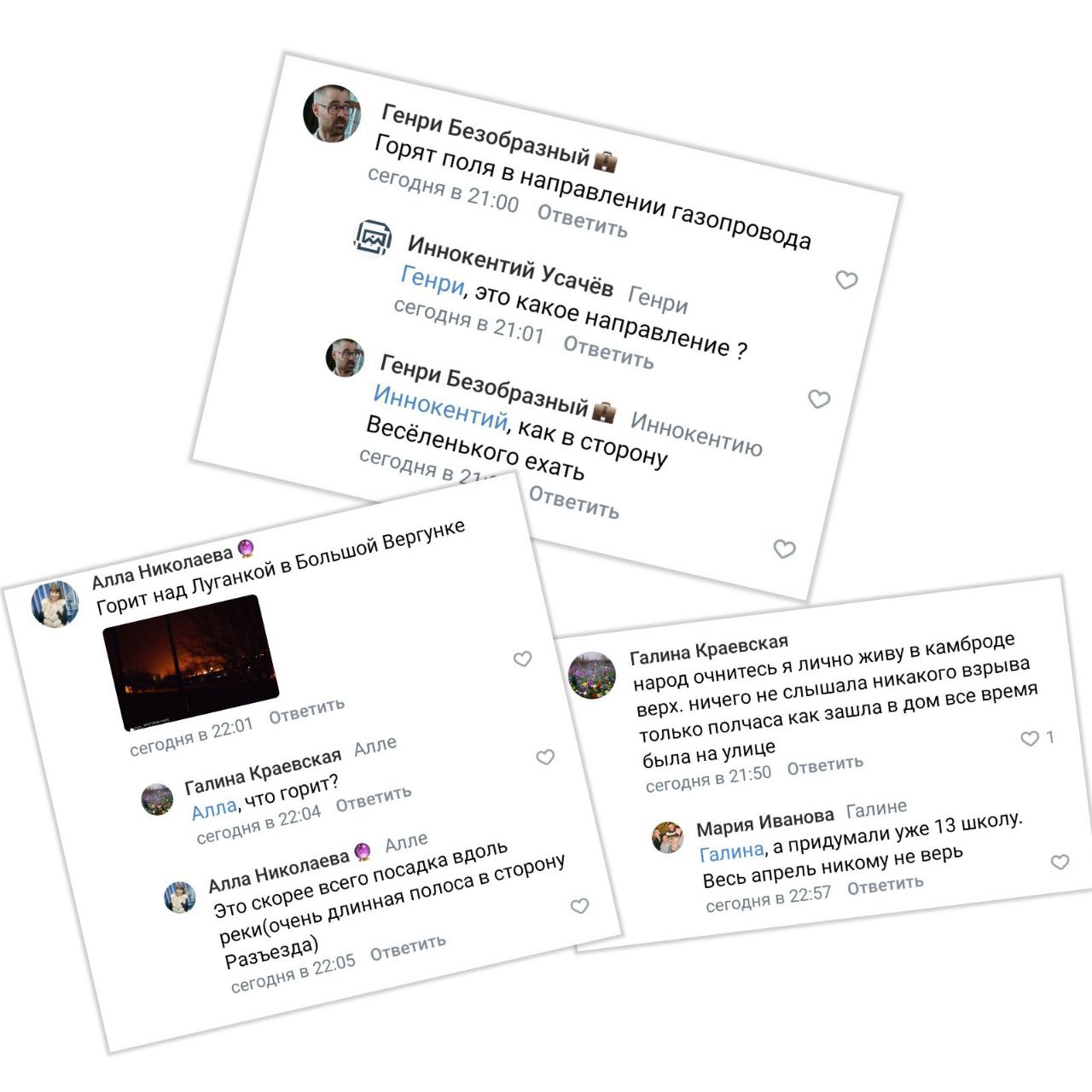Open Генри Безобразный's avatar in top comment
The height and width of the screenshot is (1092, 1092).
click(332, 113)
